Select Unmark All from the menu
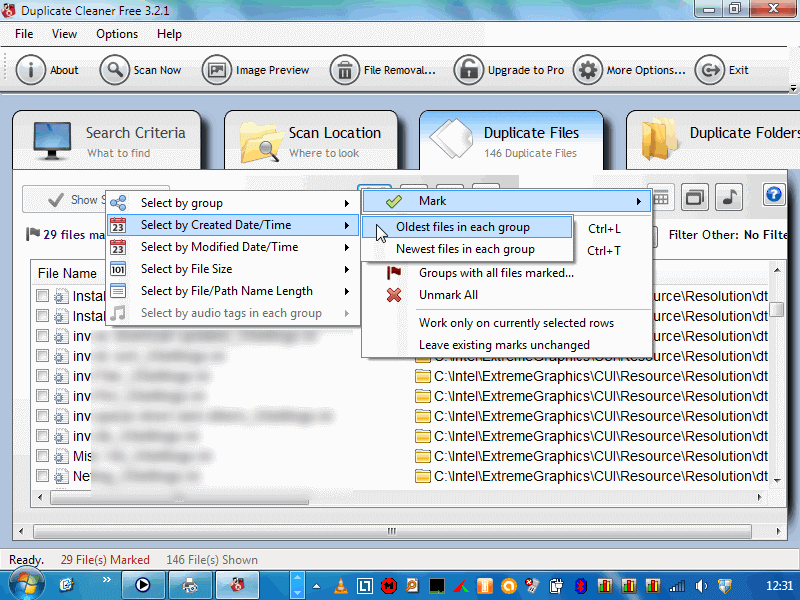The image size is (800, 600). (448, 295)
